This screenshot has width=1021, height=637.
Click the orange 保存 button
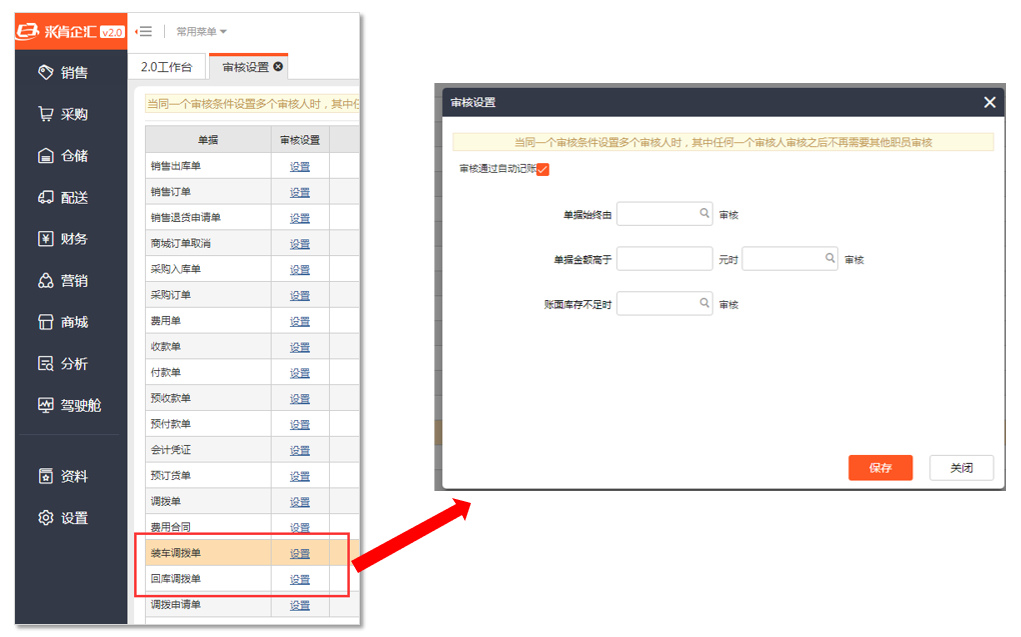880,468
